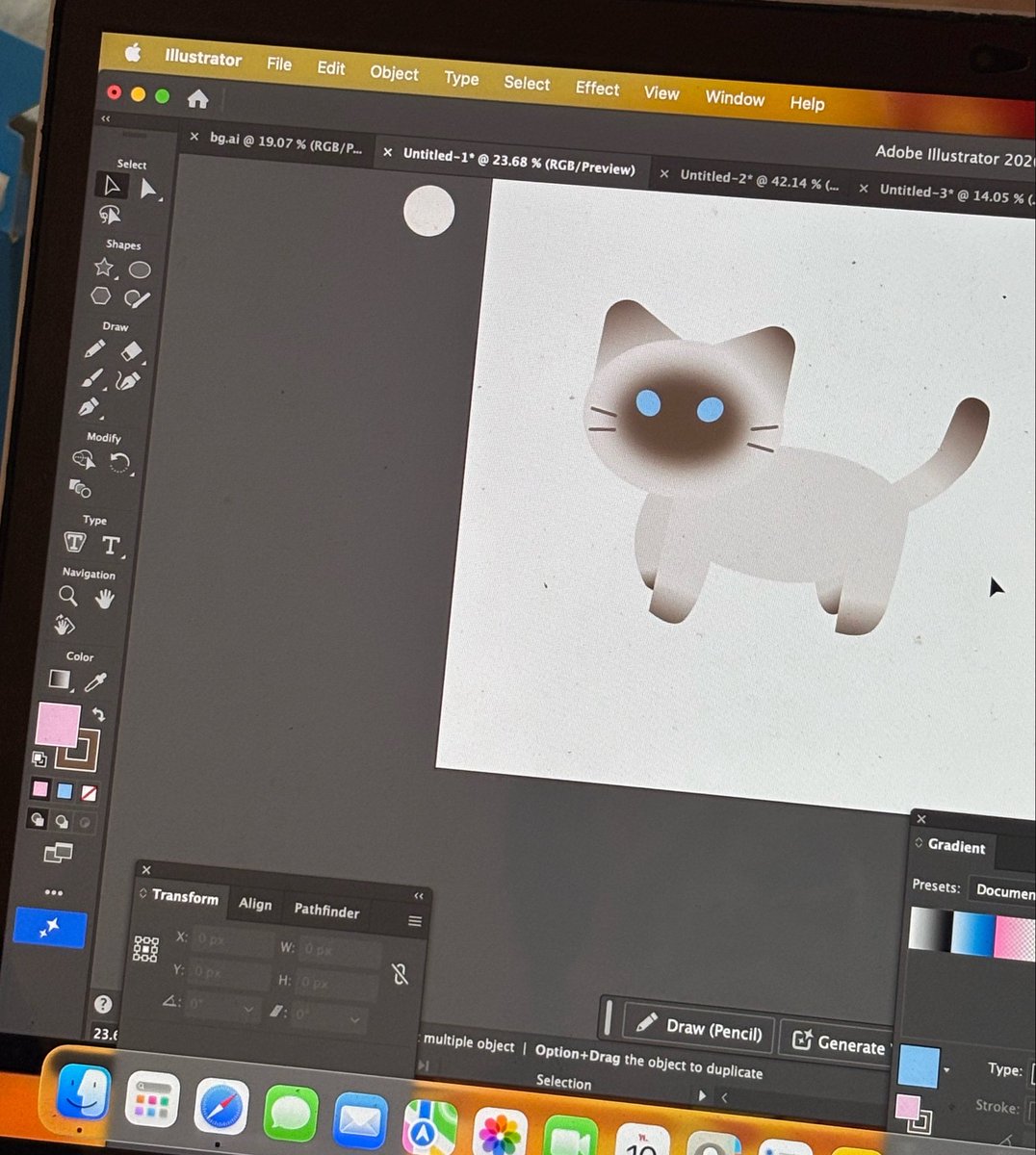Select the Rotate View tool

[x=64, y=627]
